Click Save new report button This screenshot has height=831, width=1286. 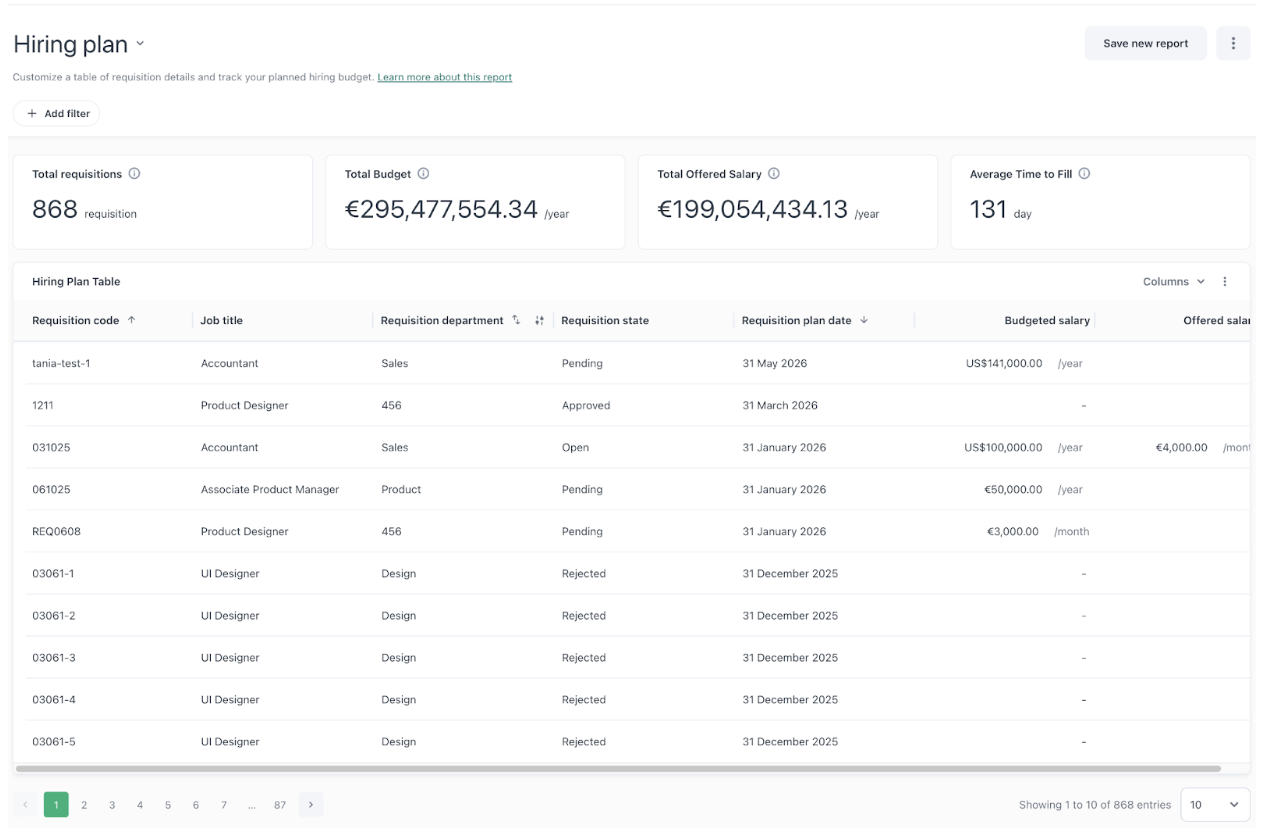click(1145, 43)
